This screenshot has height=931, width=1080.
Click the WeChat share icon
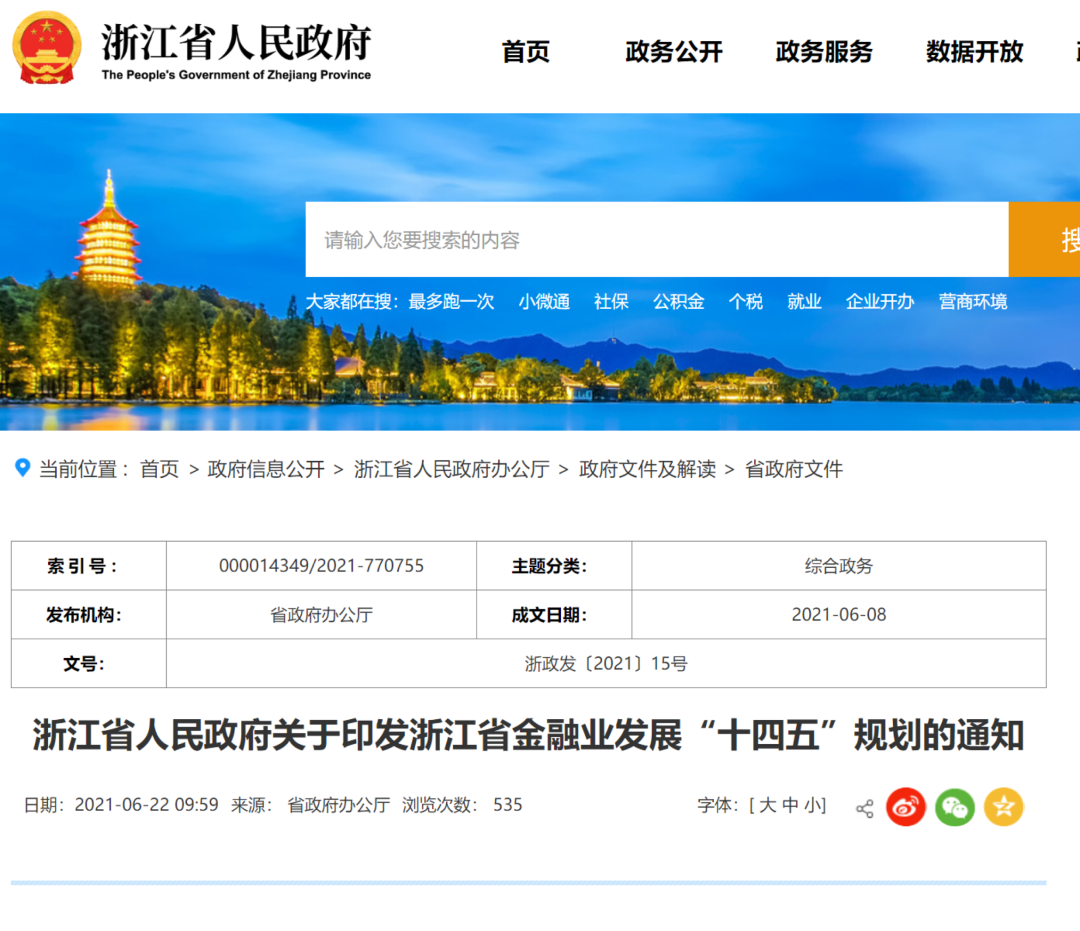point(955,807)
